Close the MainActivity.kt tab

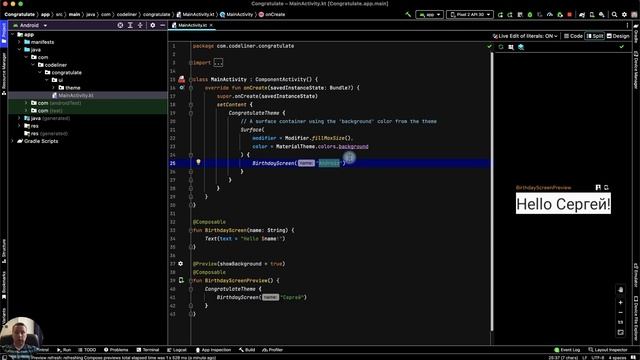(x=211, y=25)
